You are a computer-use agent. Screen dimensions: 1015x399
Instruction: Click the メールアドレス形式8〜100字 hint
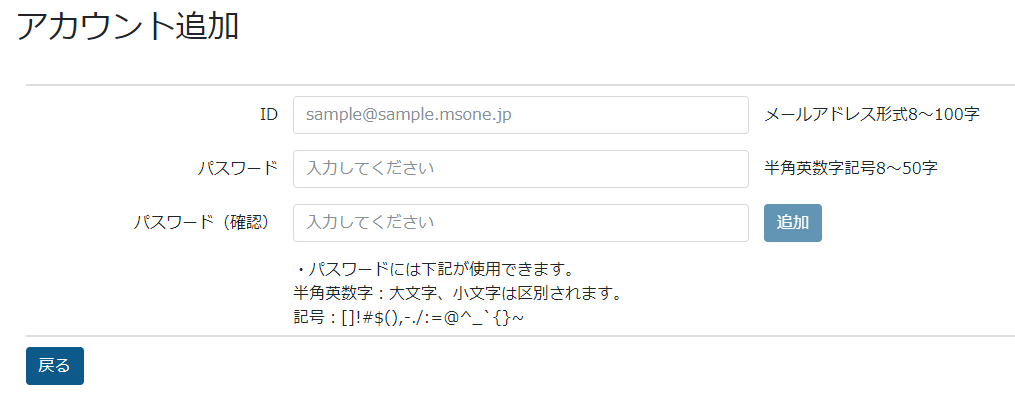872,115
